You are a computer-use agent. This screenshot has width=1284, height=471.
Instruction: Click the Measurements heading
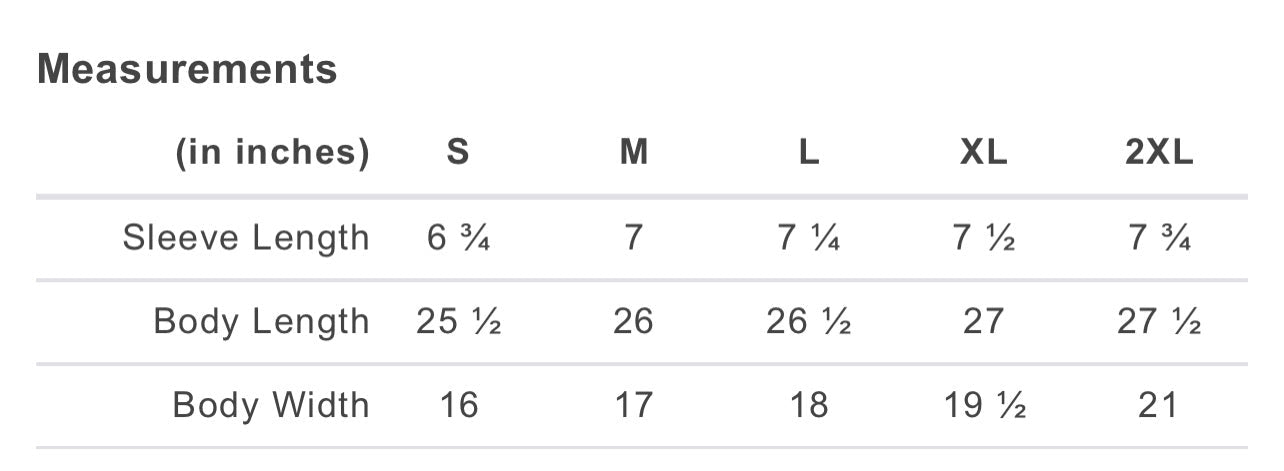click(x=187, y=70)
